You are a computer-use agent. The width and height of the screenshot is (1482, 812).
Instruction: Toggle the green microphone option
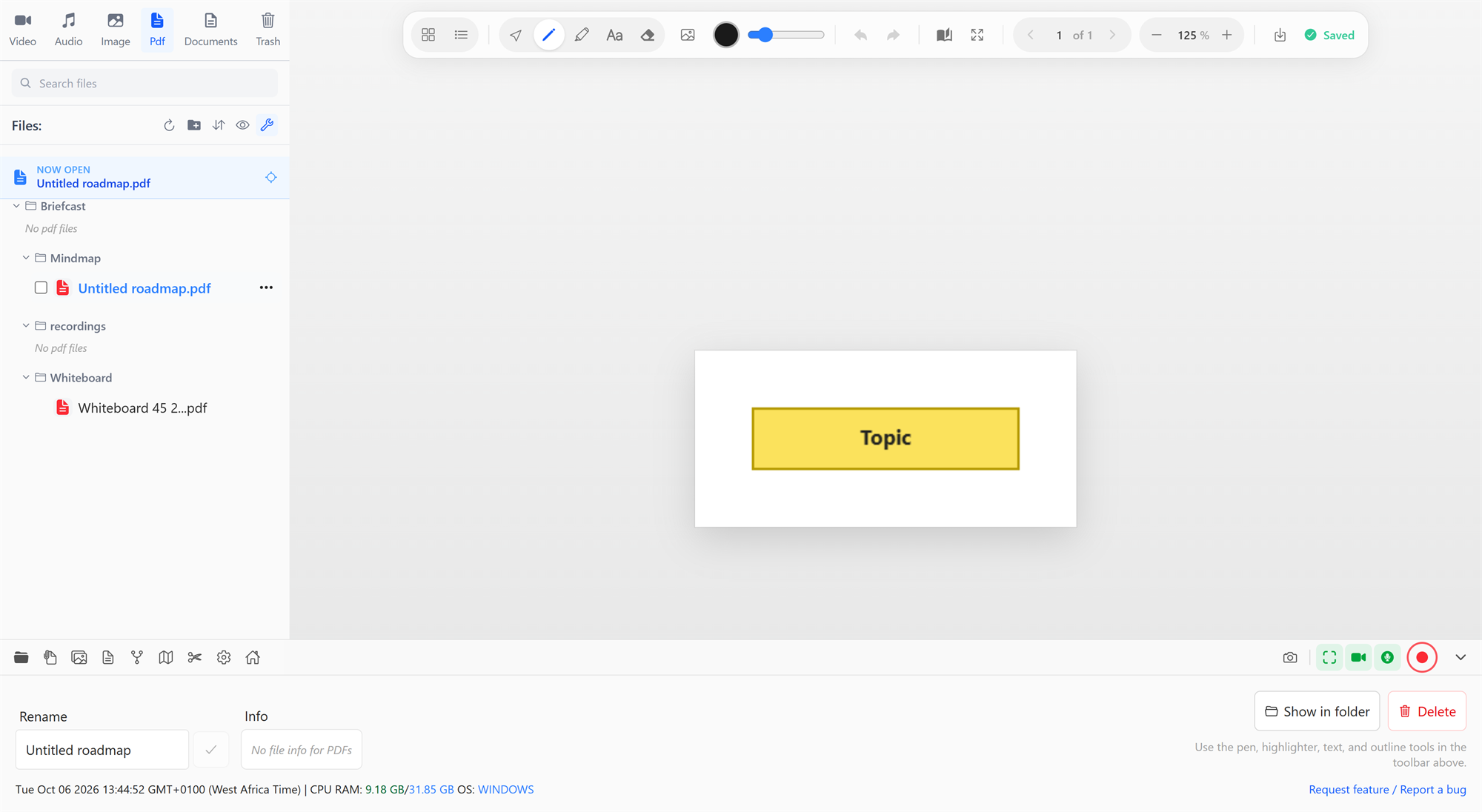[x=1387, y=658]
